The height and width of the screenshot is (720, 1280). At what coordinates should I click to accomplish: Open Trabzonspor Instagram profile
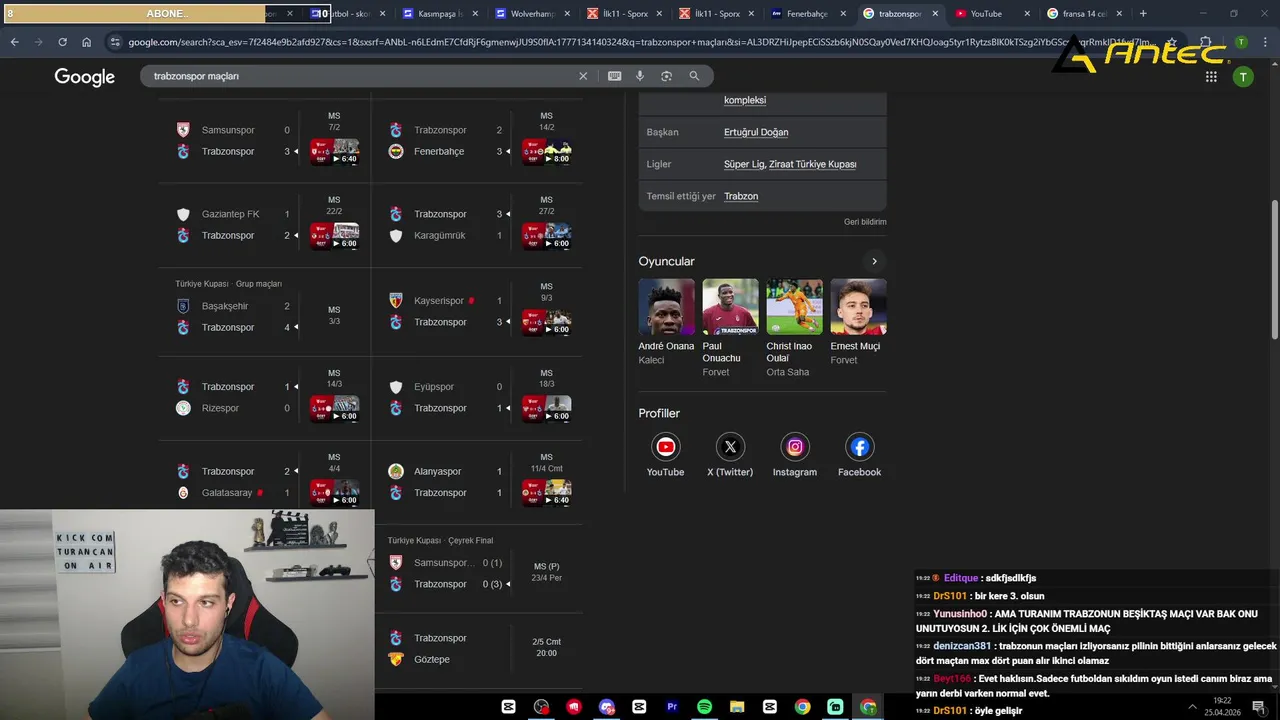[x=795, y=455]
